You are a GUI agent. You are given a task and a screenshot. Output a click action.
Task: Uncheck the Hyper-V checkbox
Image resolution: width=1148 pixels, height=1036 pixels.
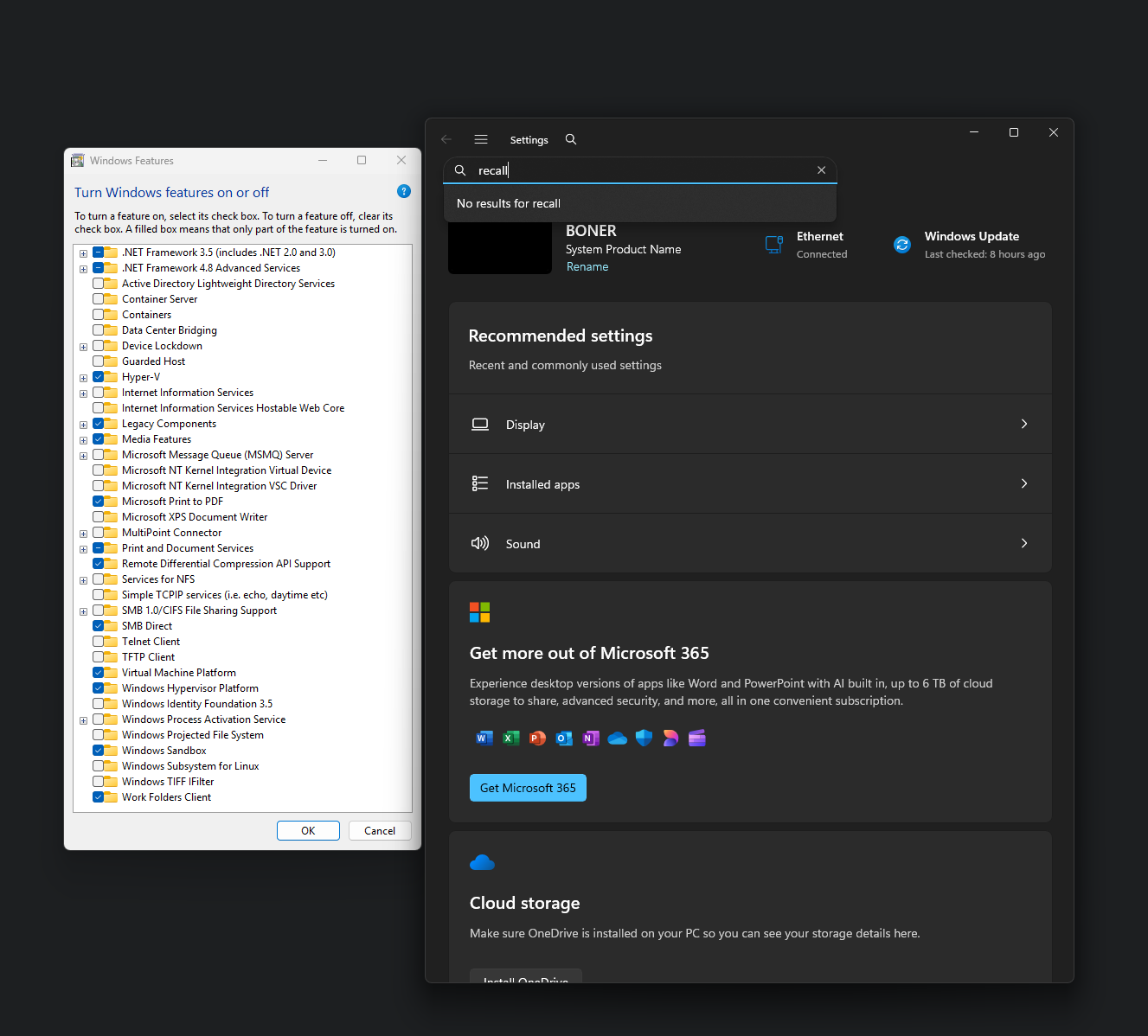[x=98, y=377]
